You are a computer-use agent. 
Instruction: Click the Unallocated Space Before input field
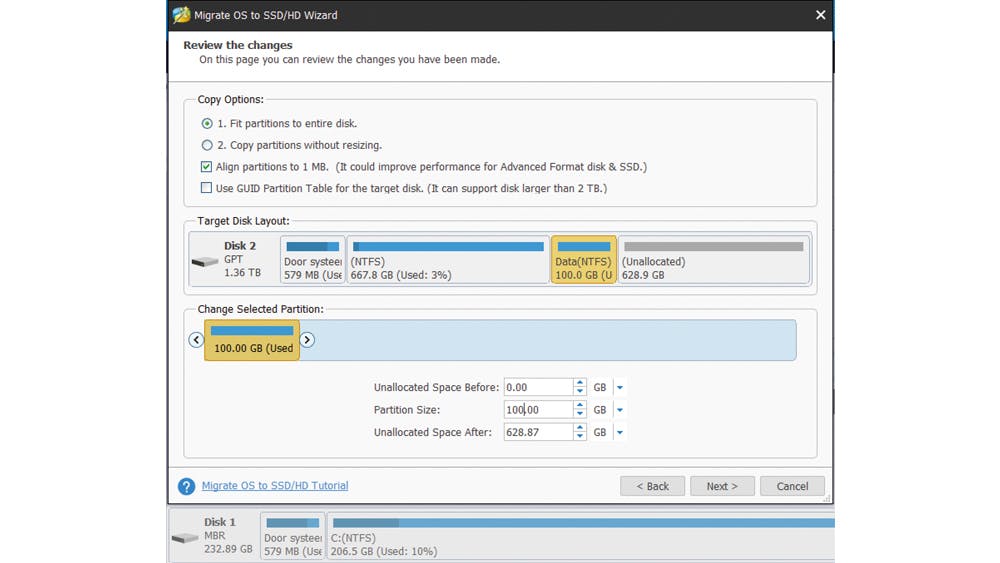(x=538, y=387)
